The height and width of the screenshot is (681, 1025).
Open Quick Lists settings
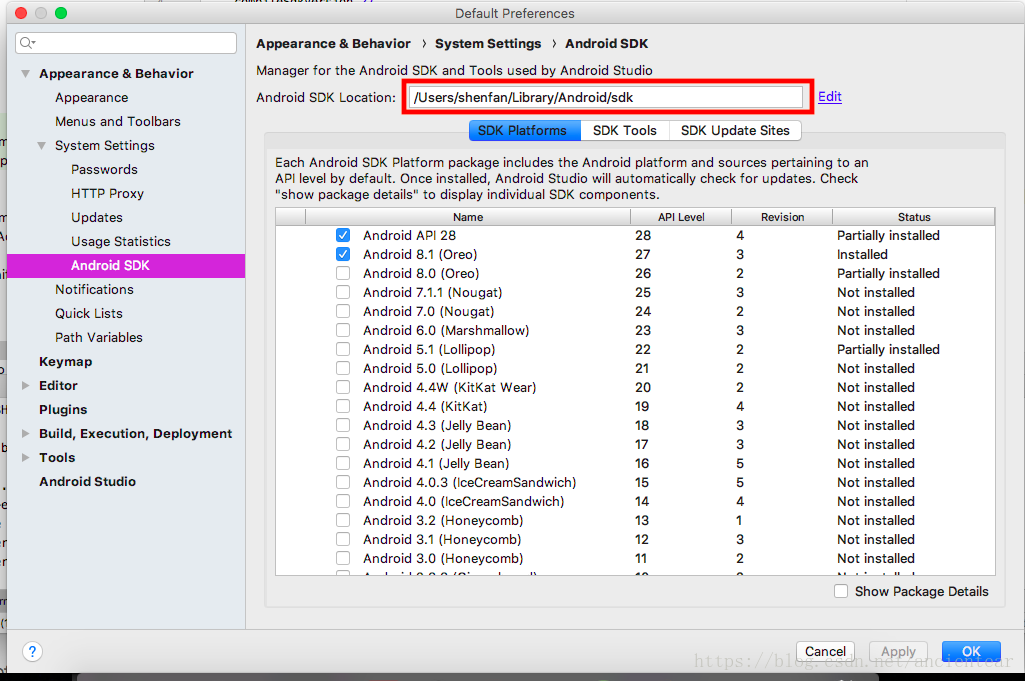89,314
